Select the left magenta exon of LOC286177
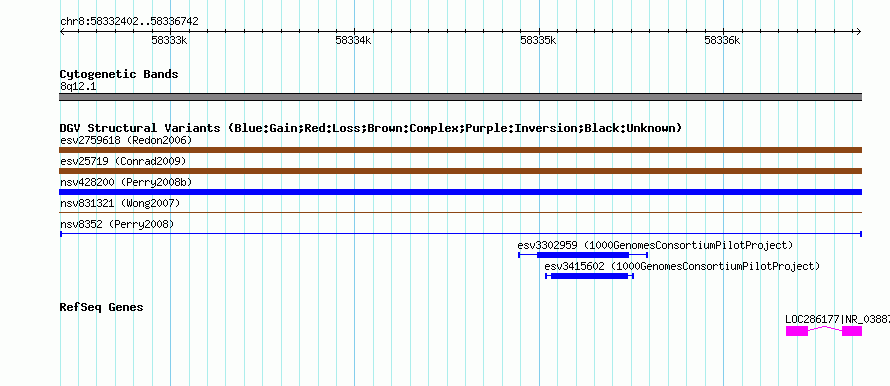The width and height of the screenshot is (890, 386). (797, 331)
